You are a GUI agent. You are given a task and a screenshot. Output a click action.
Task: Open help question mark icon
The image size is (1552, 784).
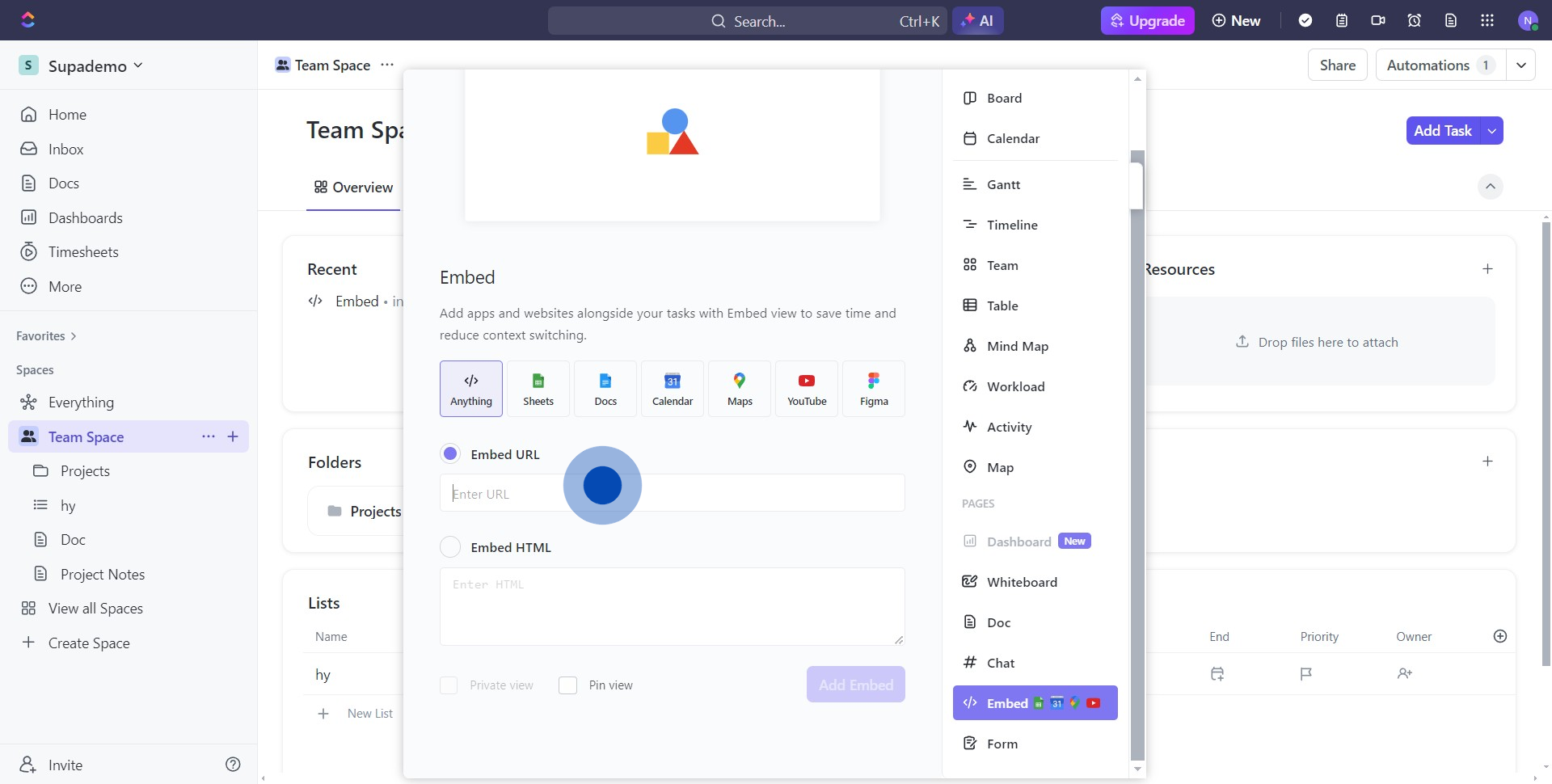point(233,765)
